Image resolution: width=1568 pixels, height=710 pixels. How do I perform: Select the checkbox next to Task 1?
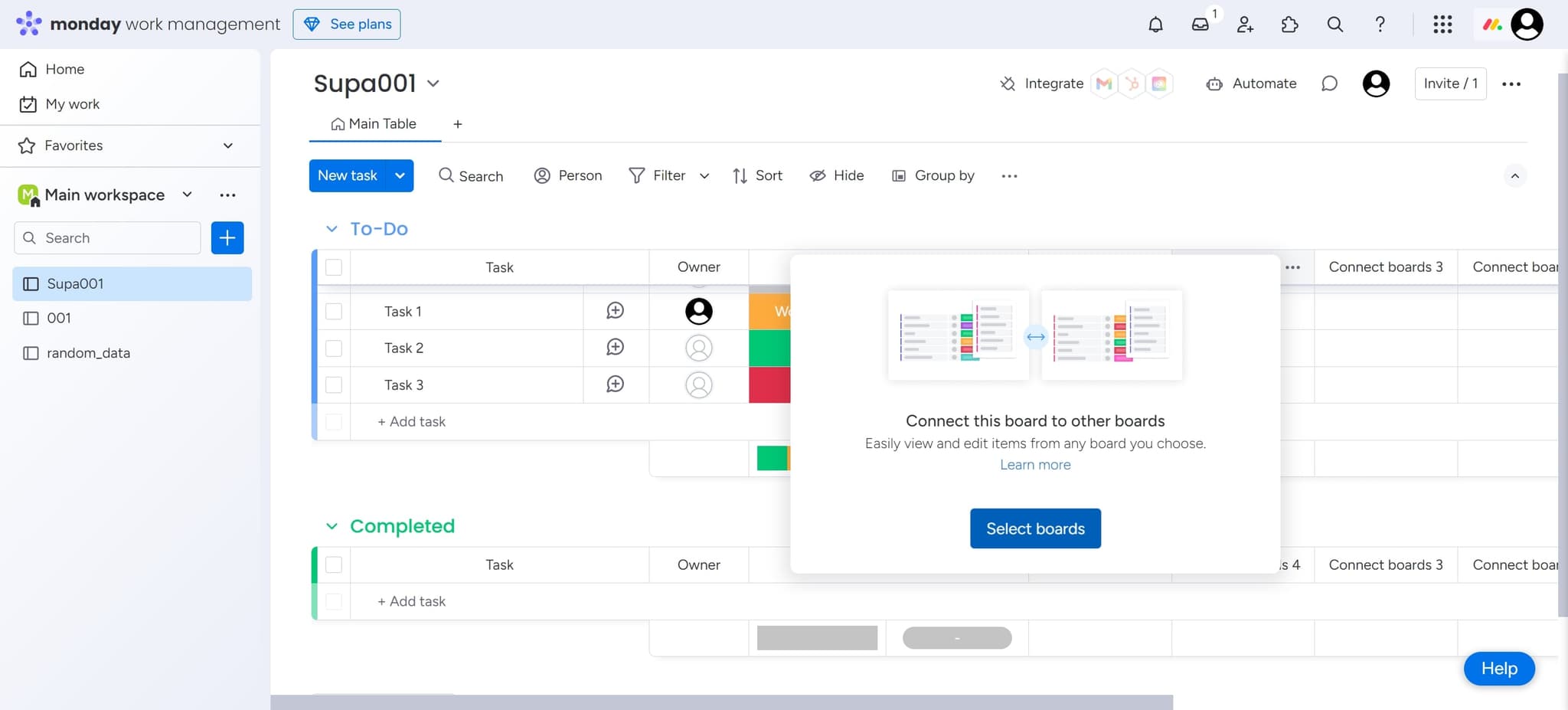point(334,311)
